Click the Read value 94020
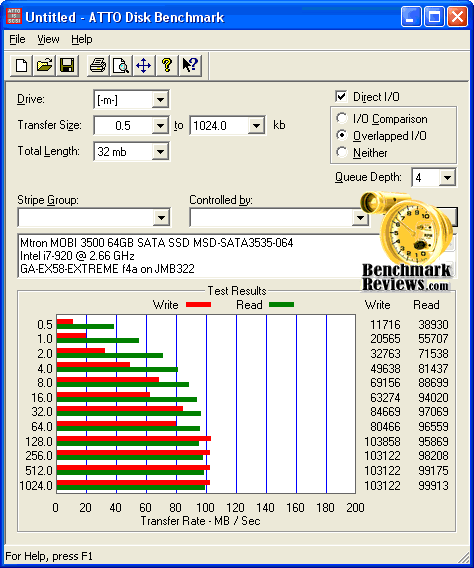 click(x=433, y=397)
